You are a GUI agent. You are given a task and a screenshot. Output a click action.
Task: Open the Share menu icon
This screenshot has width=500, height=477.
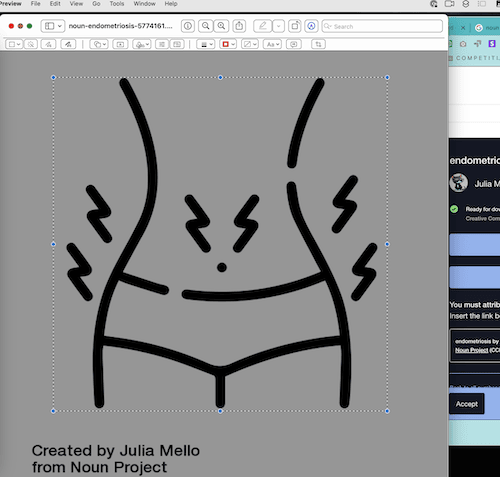[x=239, y=26]
